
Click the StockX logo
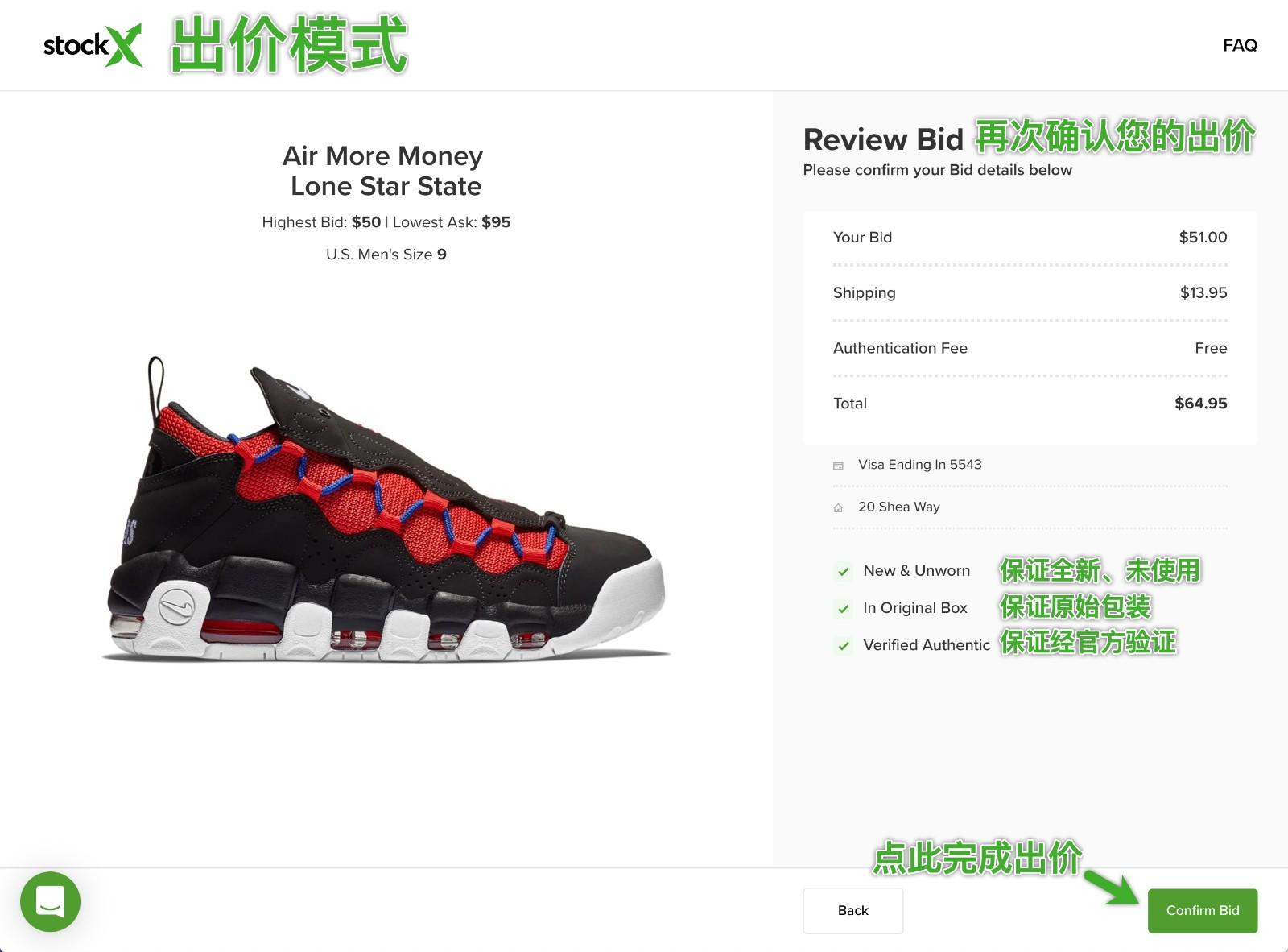93,45
